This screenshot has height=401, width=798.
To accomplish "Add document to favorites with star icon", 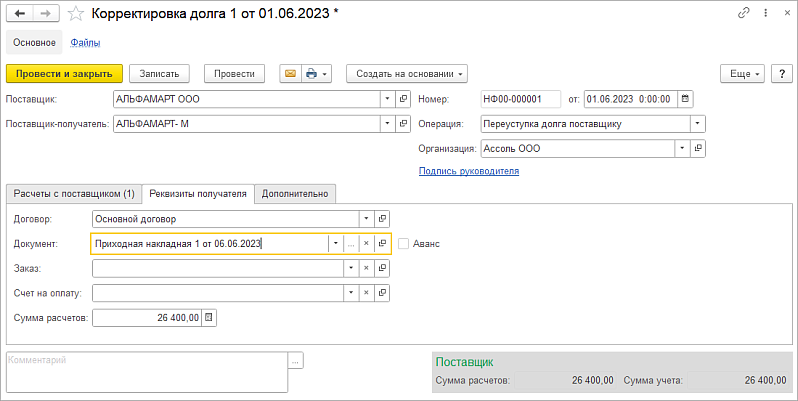I will tap(75, 15).
